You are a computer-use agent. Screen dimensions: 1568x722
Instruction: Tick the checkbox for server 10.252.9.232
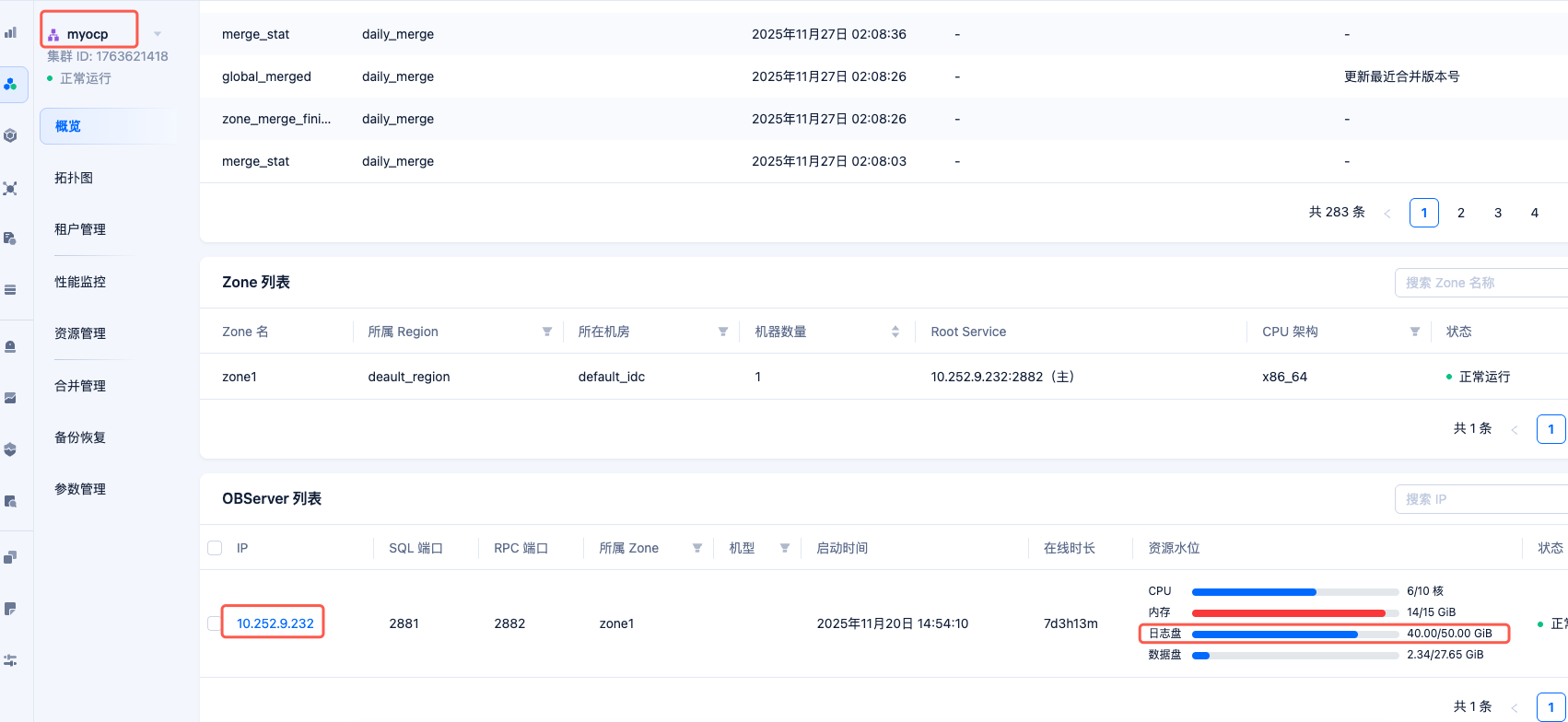pos(215,623)
